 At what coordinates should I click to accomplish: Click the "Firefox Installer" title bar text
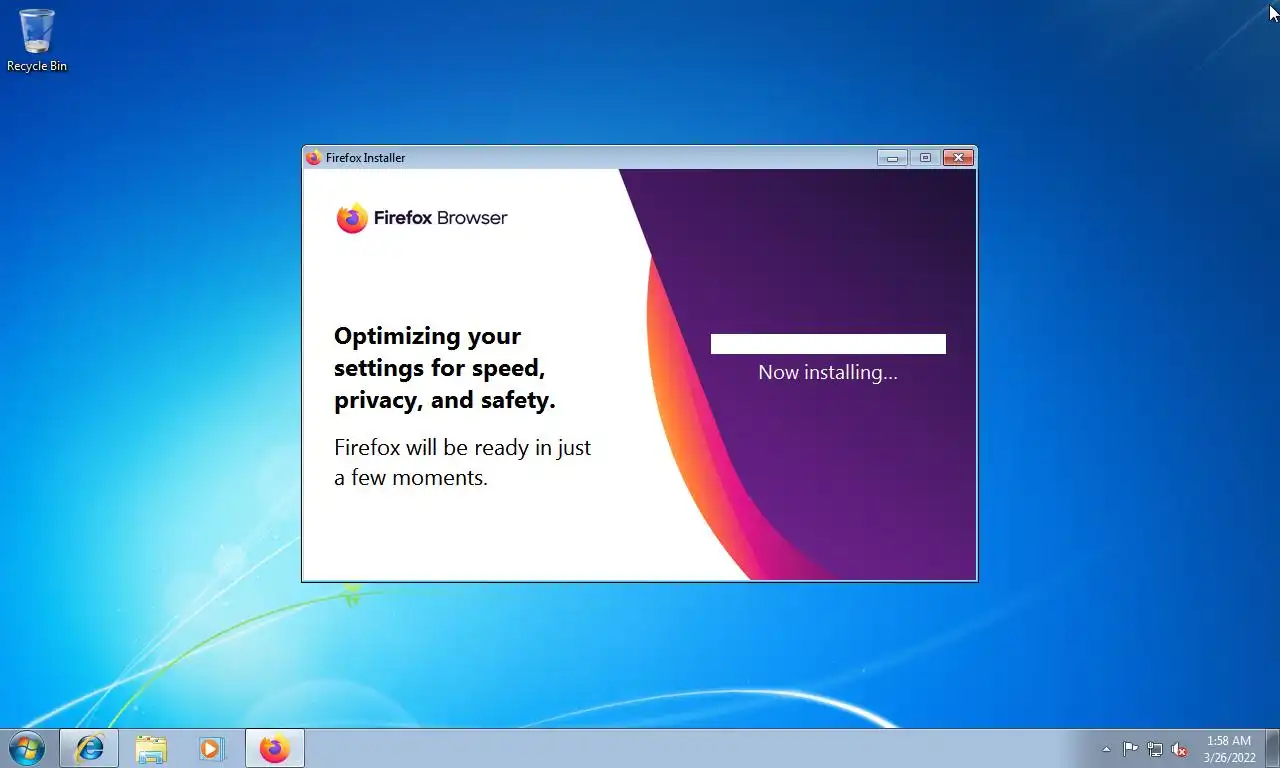pos(366,158)
